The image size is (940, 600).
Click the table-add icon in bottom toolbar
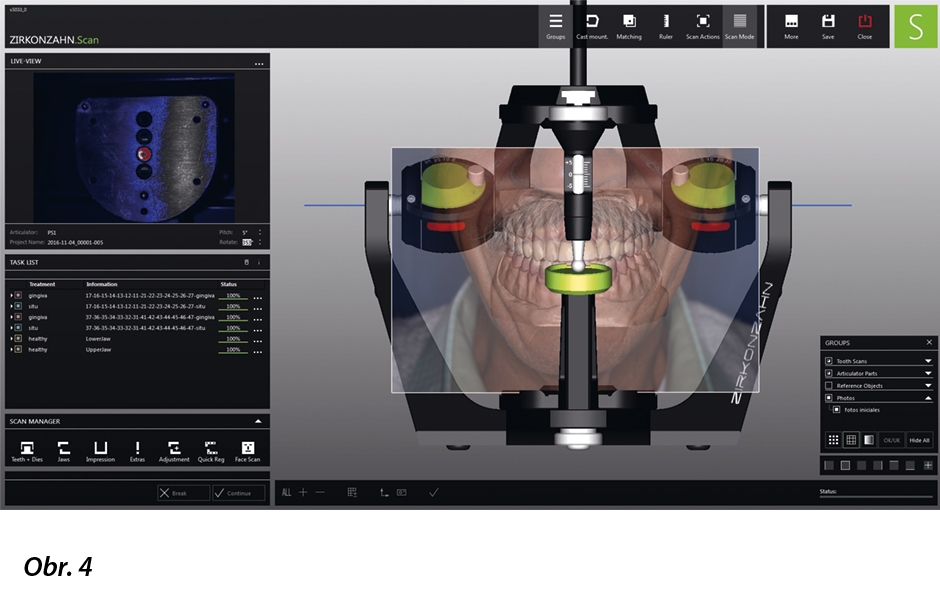pos(352,493)
